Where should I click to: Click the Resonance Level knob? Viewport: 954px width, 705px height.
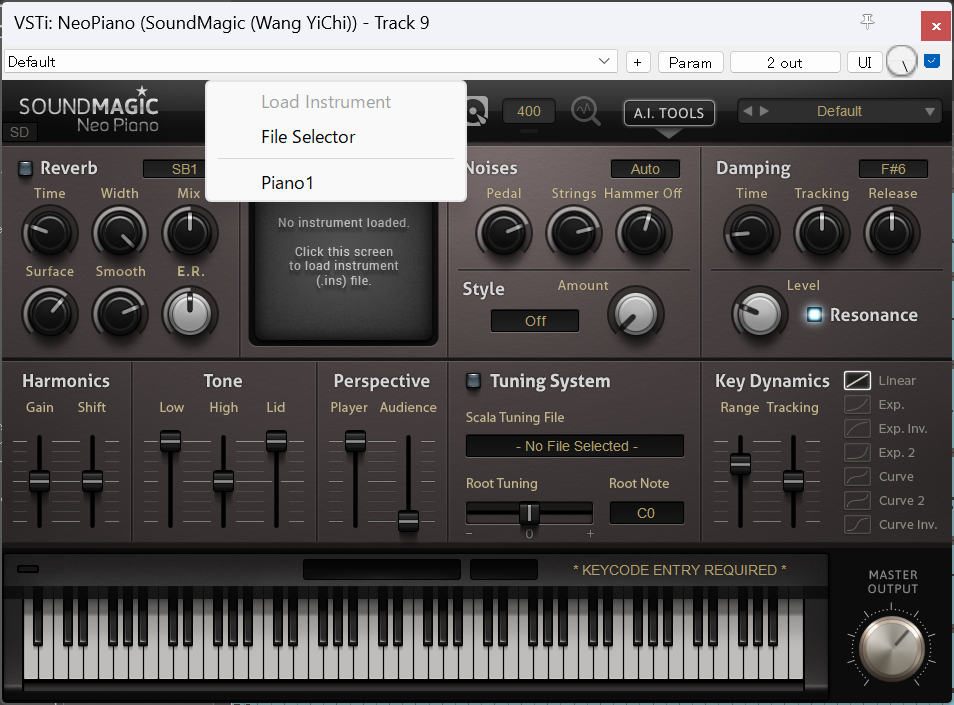758,314
